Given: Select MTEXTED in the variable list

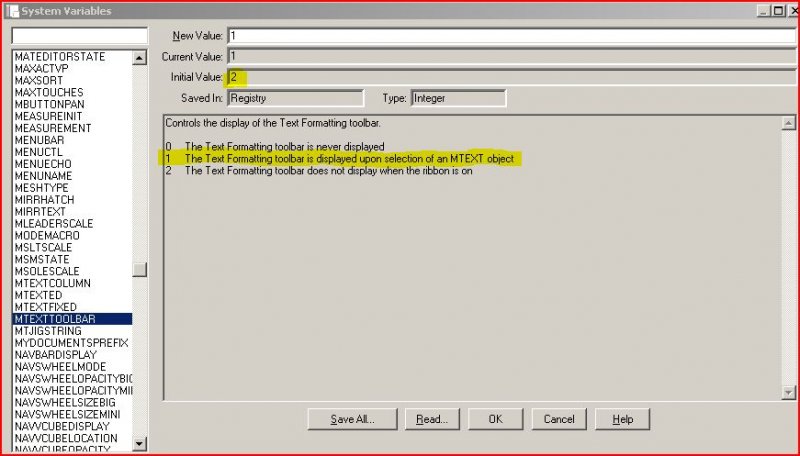Looking at the screenshot, I should [72, 295].
